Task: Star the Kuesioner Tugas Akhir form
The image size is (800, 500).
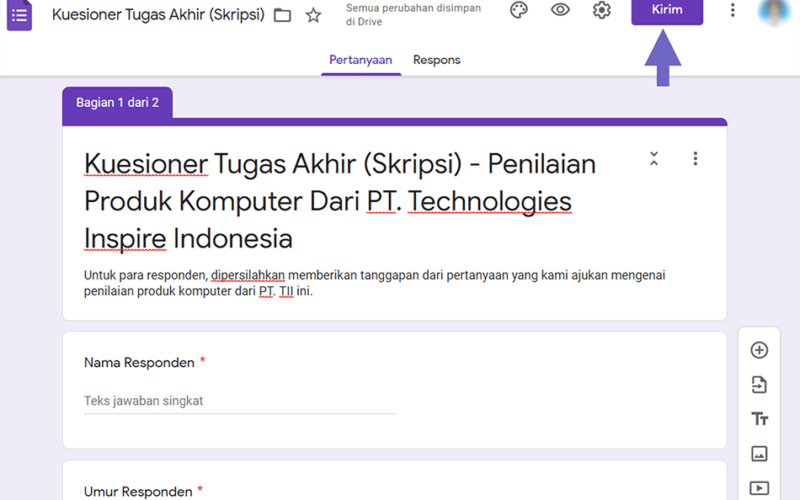Action: pos(313,15)
